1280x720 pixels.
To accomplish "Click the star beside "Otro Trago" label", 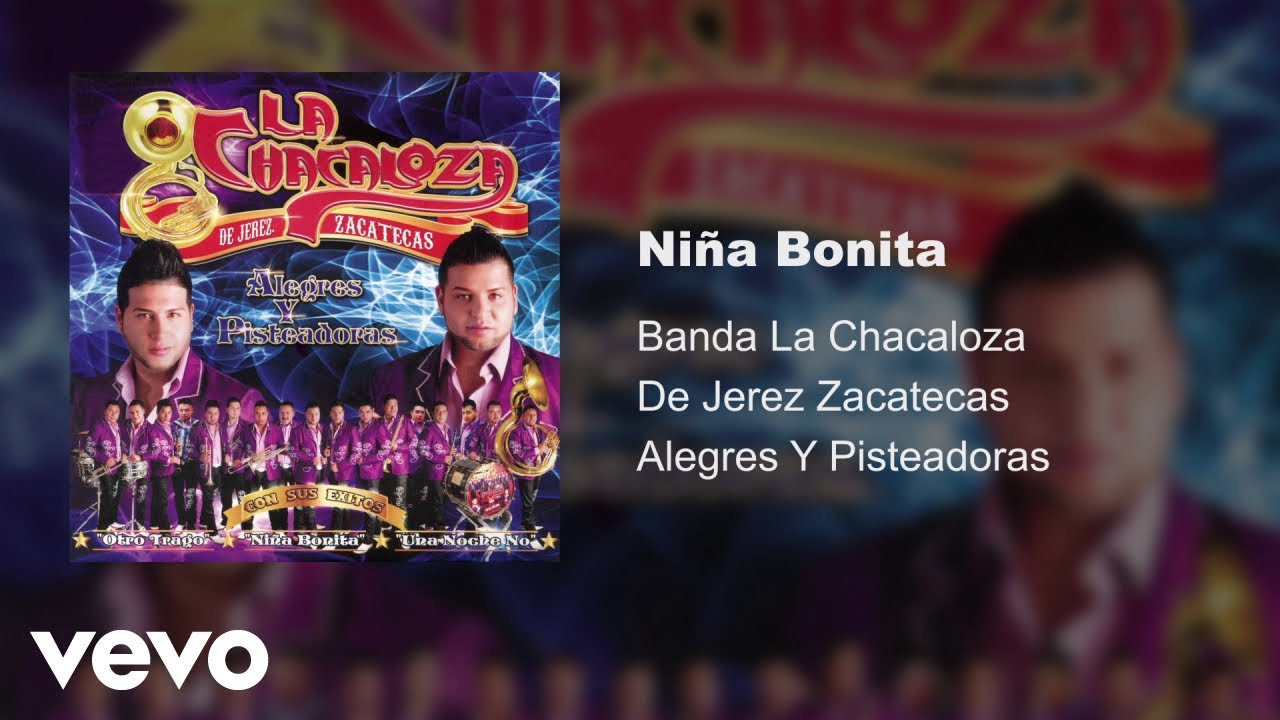I will (79, 541).
